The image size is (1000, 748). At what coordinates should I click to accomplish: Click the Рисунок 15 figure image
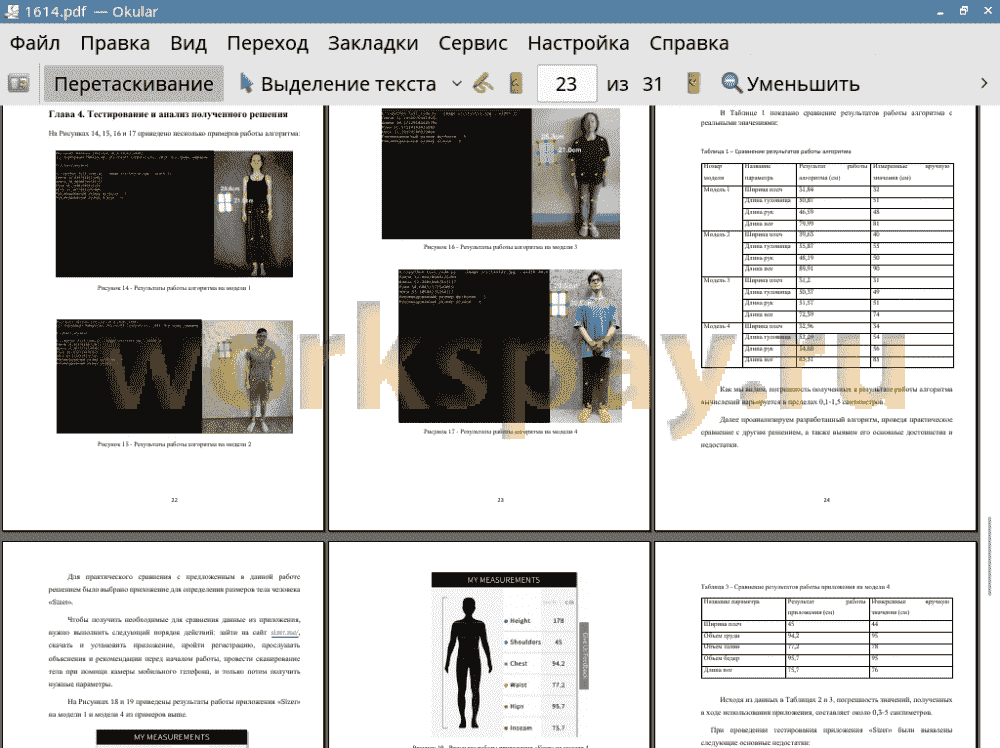coord(175,377)
